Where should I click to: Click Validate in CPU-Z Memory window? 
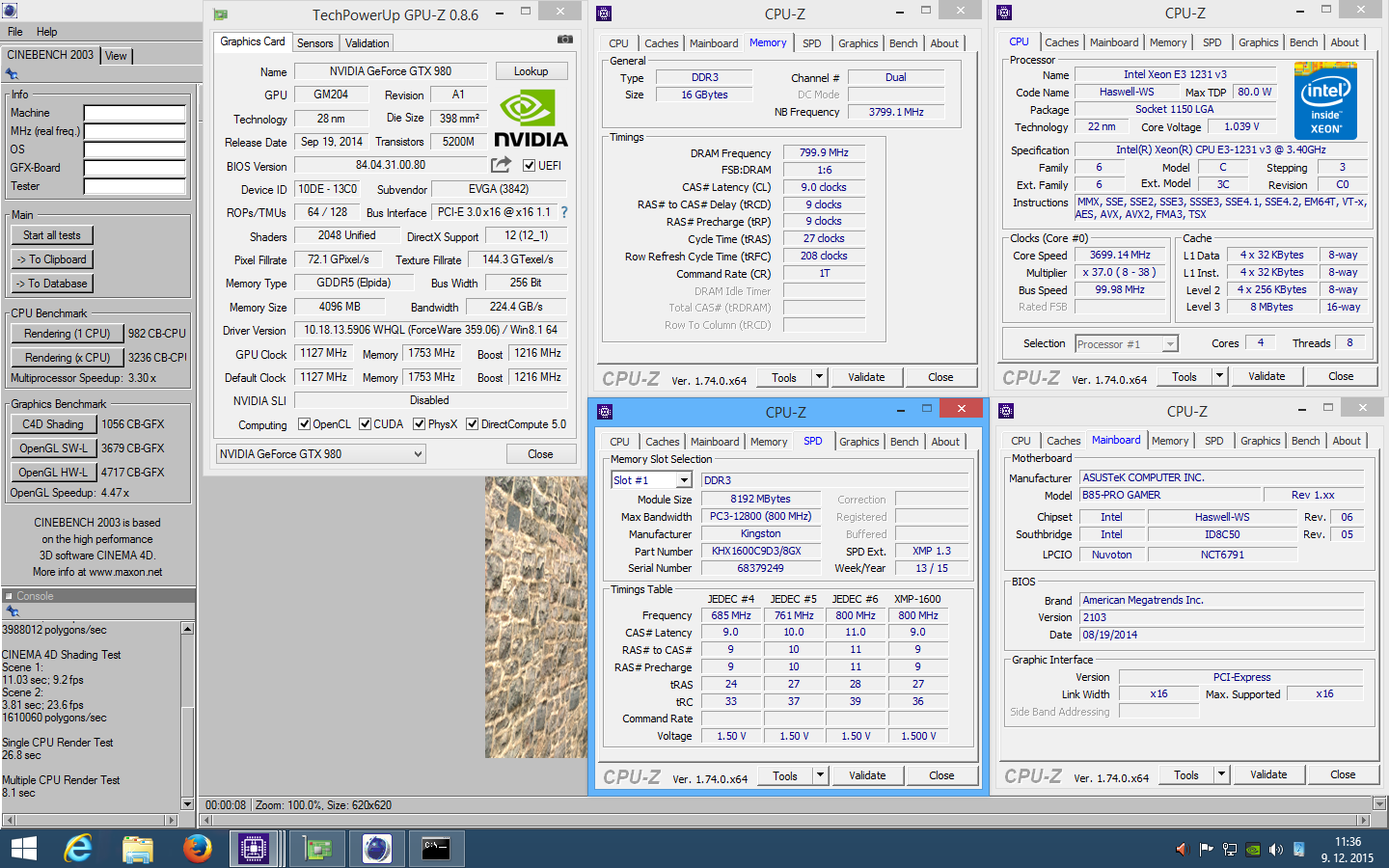(x=866, y=377)
